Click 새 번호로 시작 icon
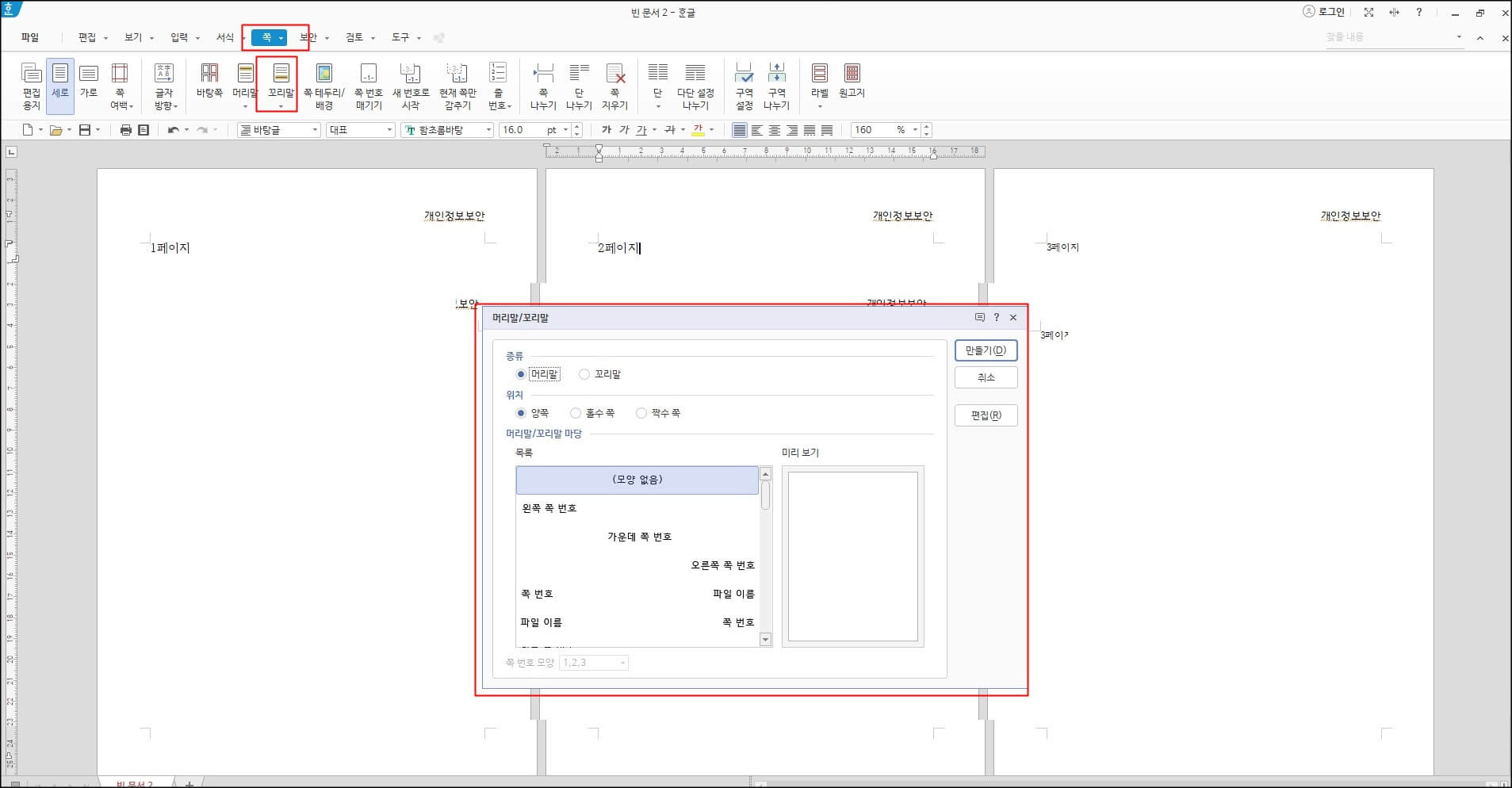 (410, 86)
